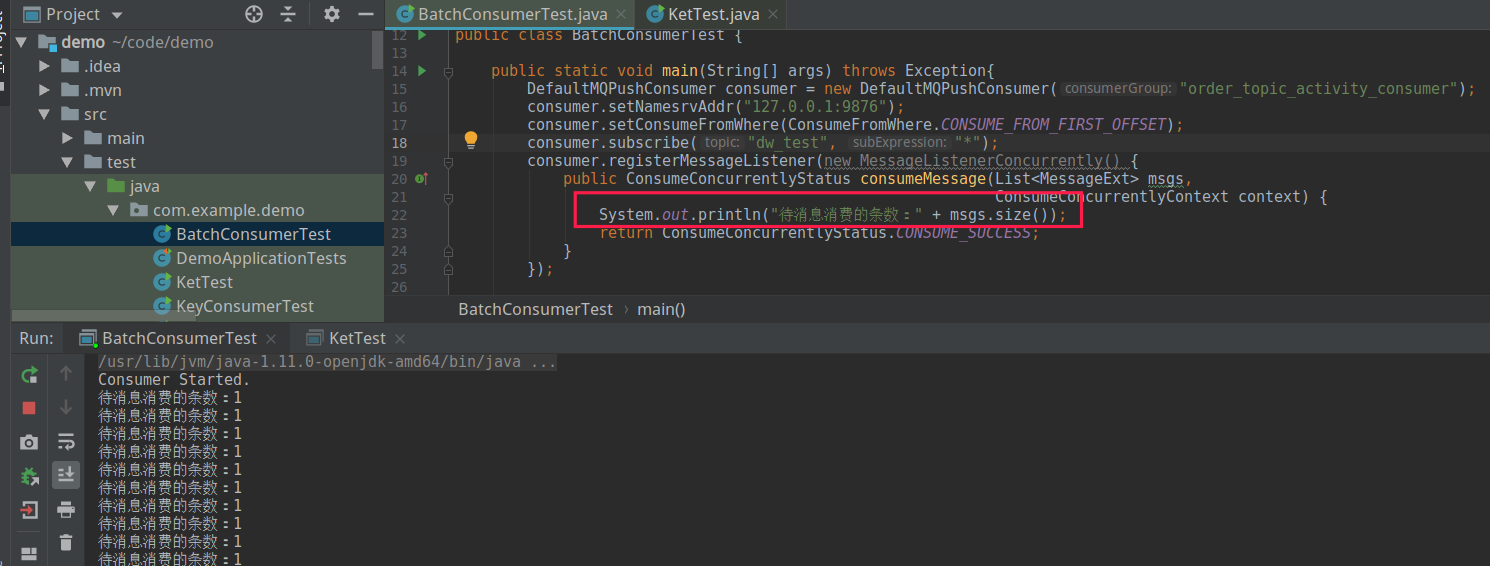
Task: Toggle scroll to end in the console
Action: [x=66, y=474]
